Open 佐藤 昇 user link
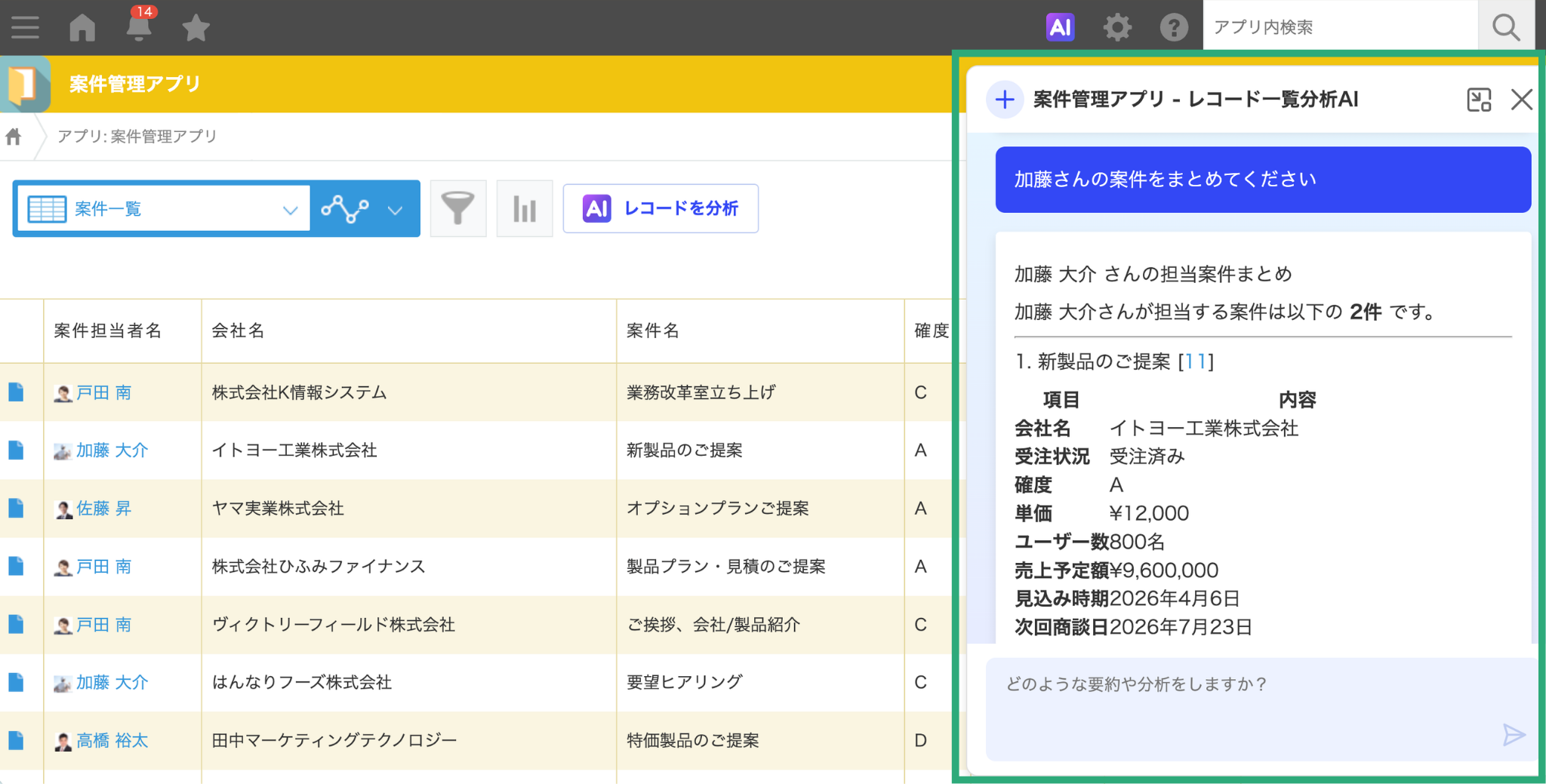Image resolution: width=1546 pixels, height=784 pixels. (103, 509)
